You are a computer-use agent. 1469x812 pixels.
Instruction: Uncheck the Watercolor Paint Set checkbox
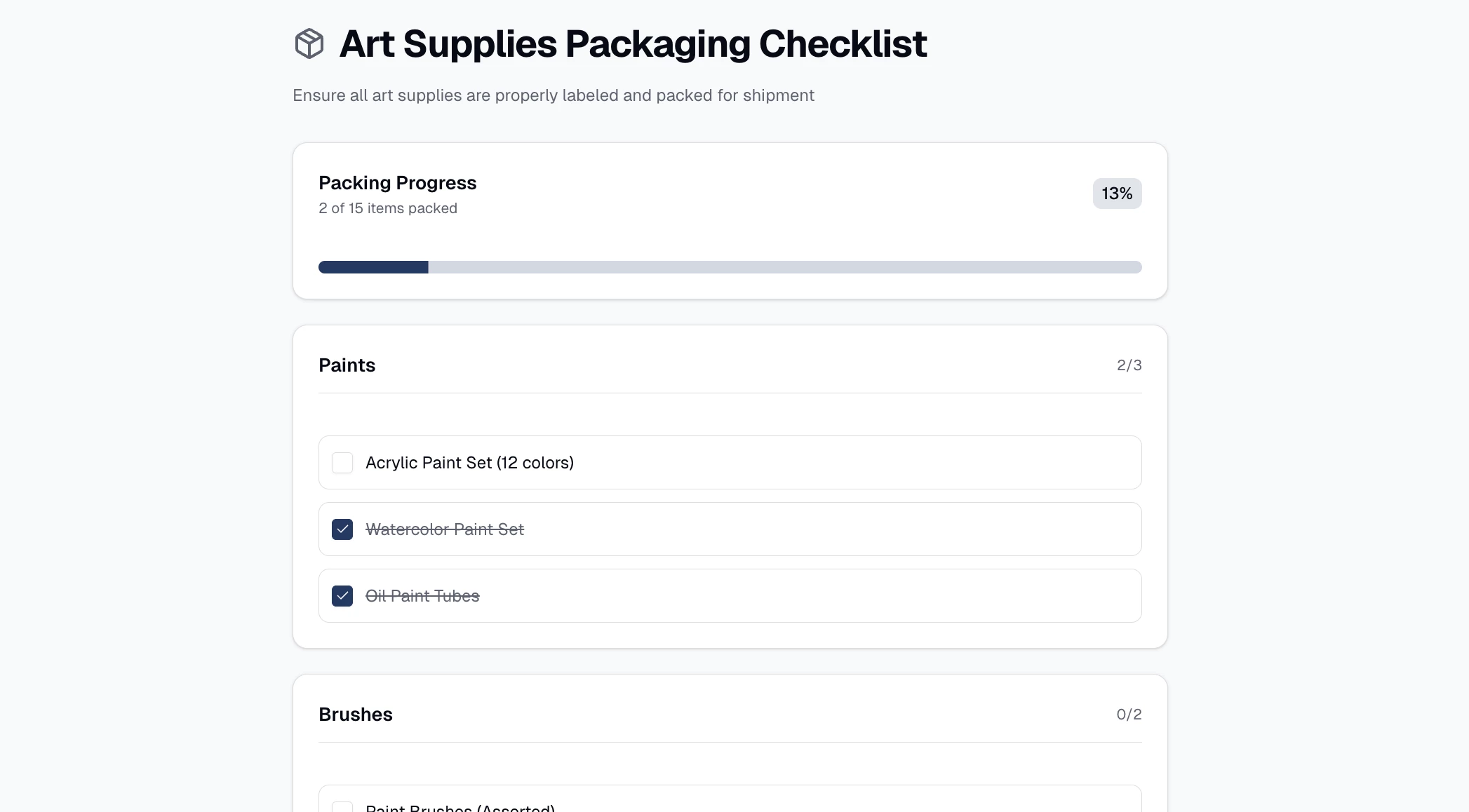pyautogui.click(x=342, y=529)
